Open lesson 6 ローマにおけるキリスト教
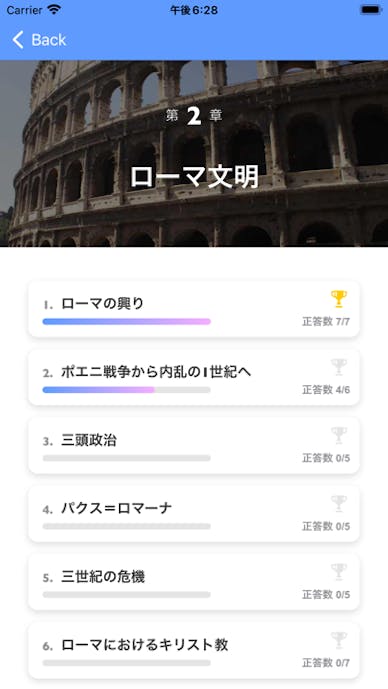Image resolution: width=388 pixels, height=689 pixels. (194, 651)
